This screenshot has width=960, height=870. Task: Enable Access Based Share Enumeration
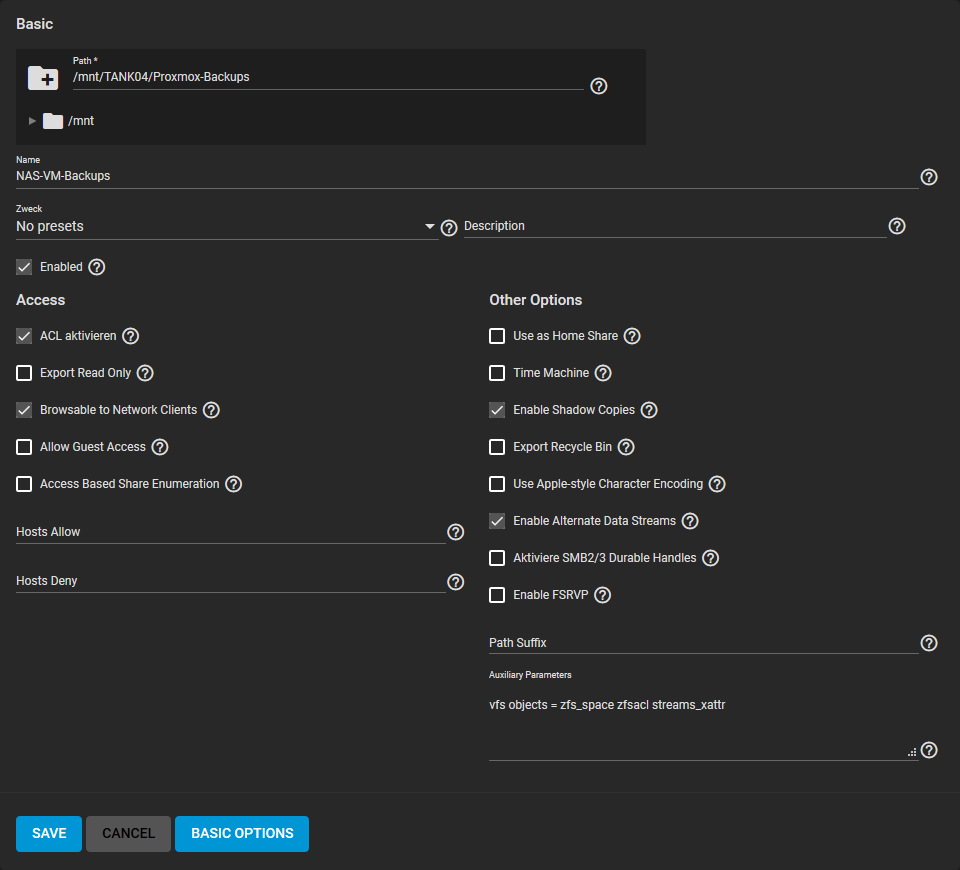(x=24, y=484)
